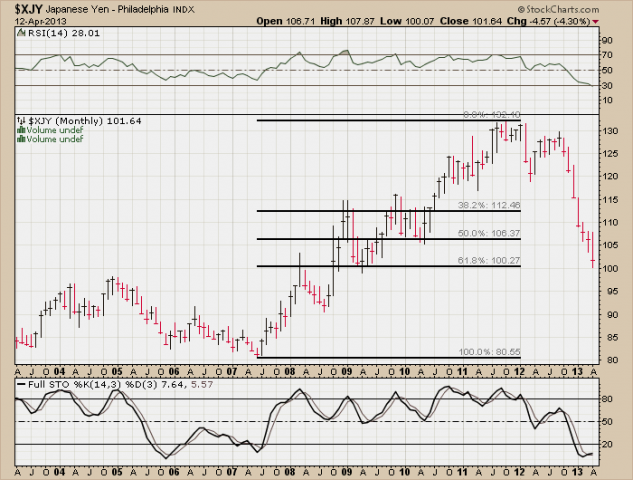Select the $XJY ticker symbol in the title
The image size is (633, 480).
click(28, 9)
